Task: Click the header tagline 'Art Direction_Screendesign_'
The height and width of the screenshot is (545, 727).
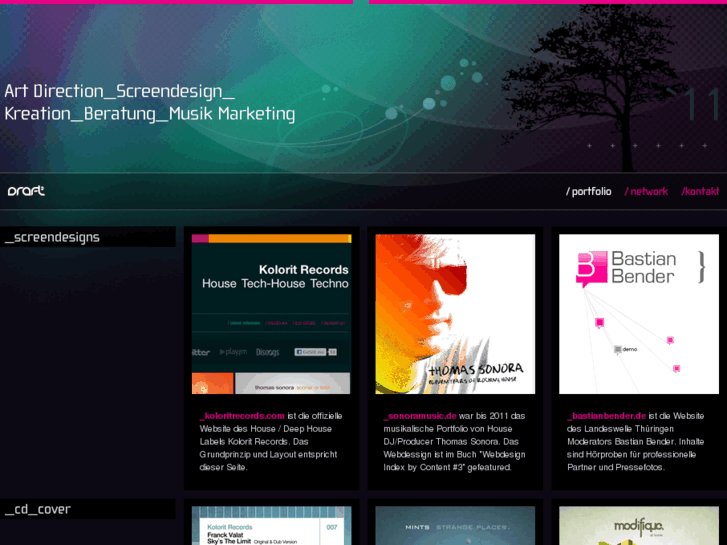Action: click(x=120, y=91)
